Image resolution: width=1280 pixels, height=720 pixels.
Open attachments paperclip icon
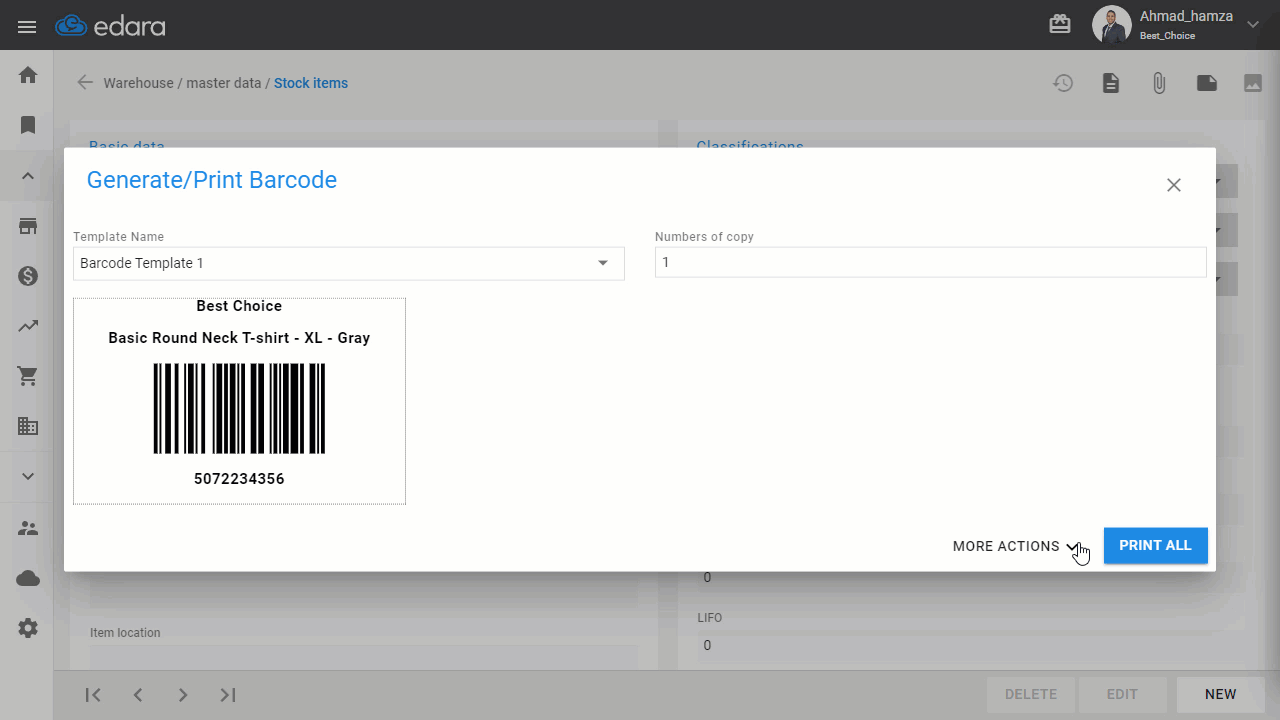pos(1159,83)
